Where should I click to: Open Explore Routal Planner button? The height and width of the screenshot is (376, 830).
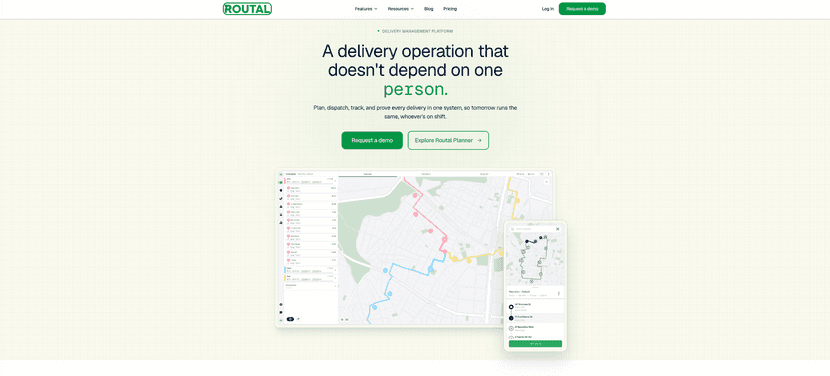coord(448,140)
